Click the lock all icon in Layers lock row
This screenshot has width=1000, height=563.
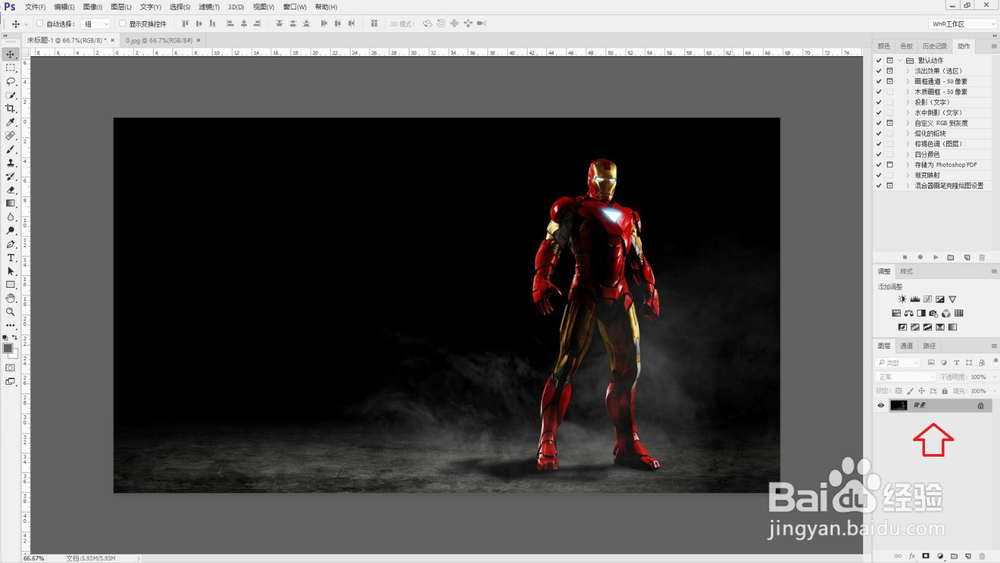tap(945, 391)
